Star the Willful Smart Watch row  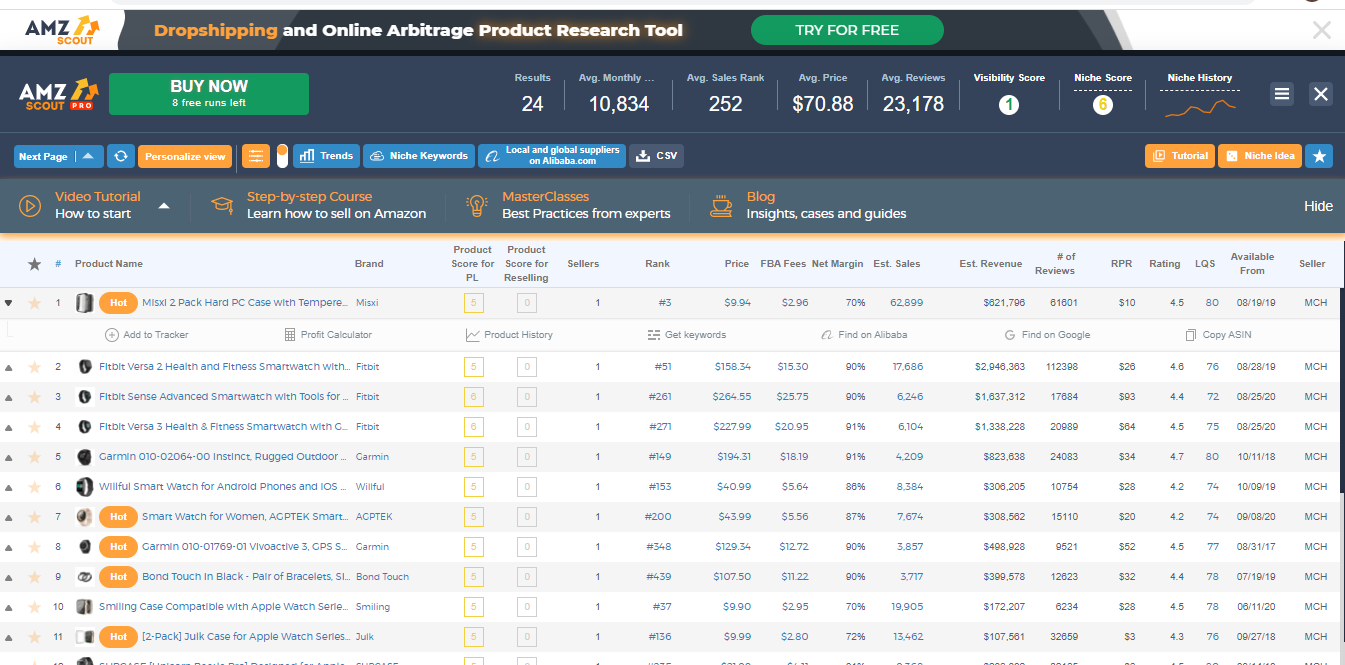(x=34, y=487)
